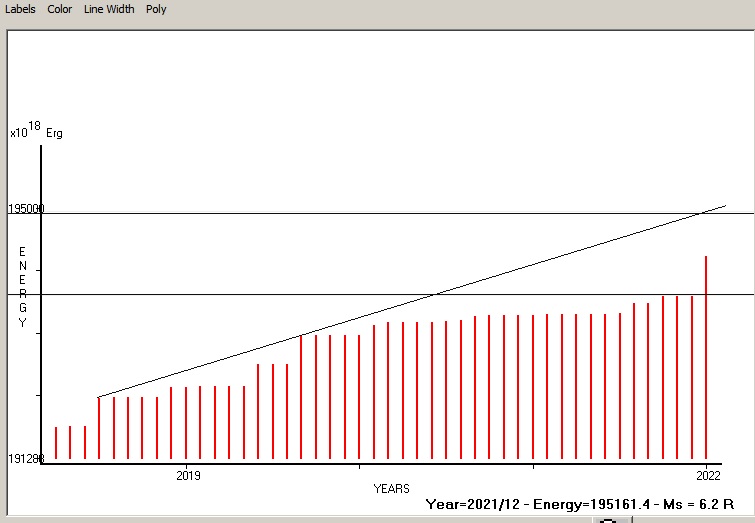This screenshot has width=755, height=523.
Task: Click the 2019 label on the x-axis
Action: pos(188,474)
